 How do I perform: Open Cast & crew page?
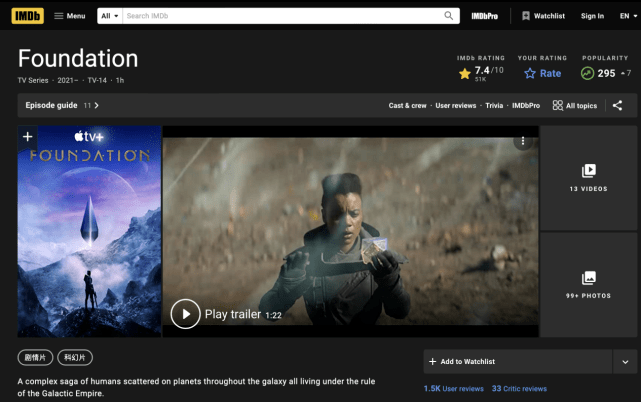point(407,106)
